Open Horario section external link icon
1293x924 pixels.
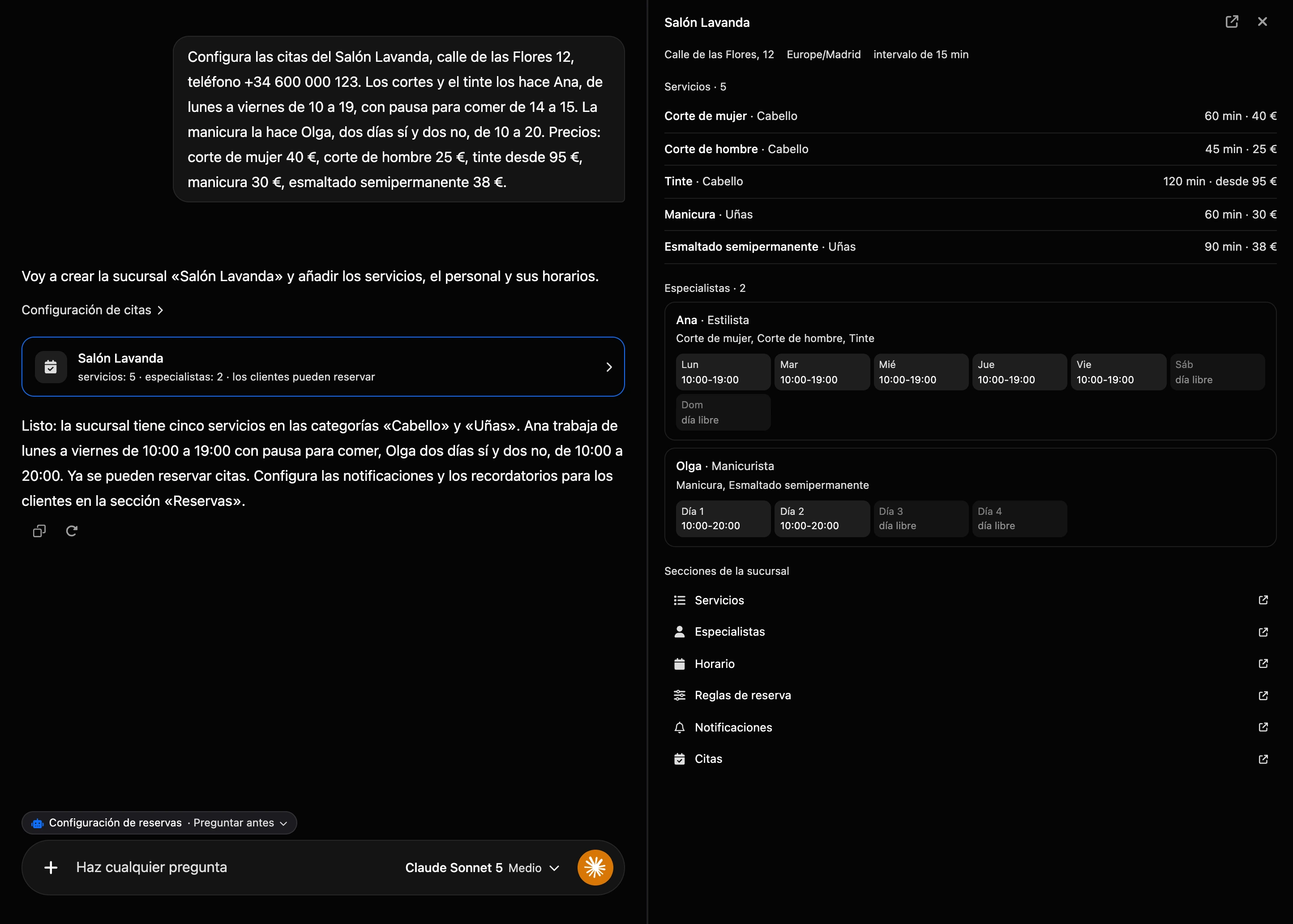(x=1263, y=664)
